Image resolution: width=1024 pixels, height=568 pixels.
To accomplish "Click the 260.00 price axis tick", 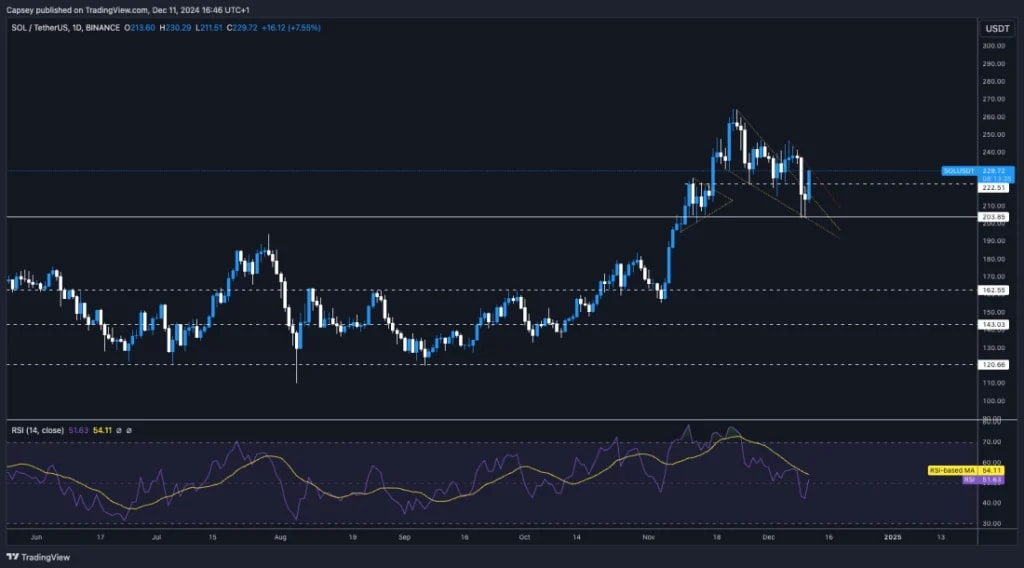I will pos(993,117).
